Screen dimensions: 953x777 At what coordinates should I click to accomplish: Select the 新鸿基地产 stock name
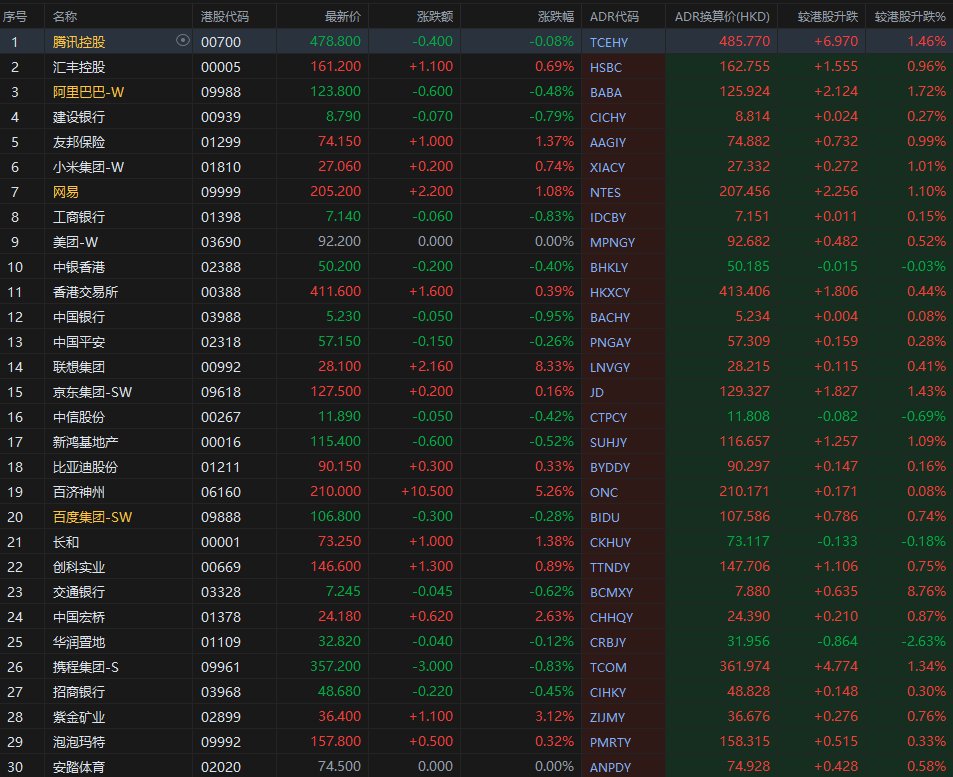coord(86,442)
